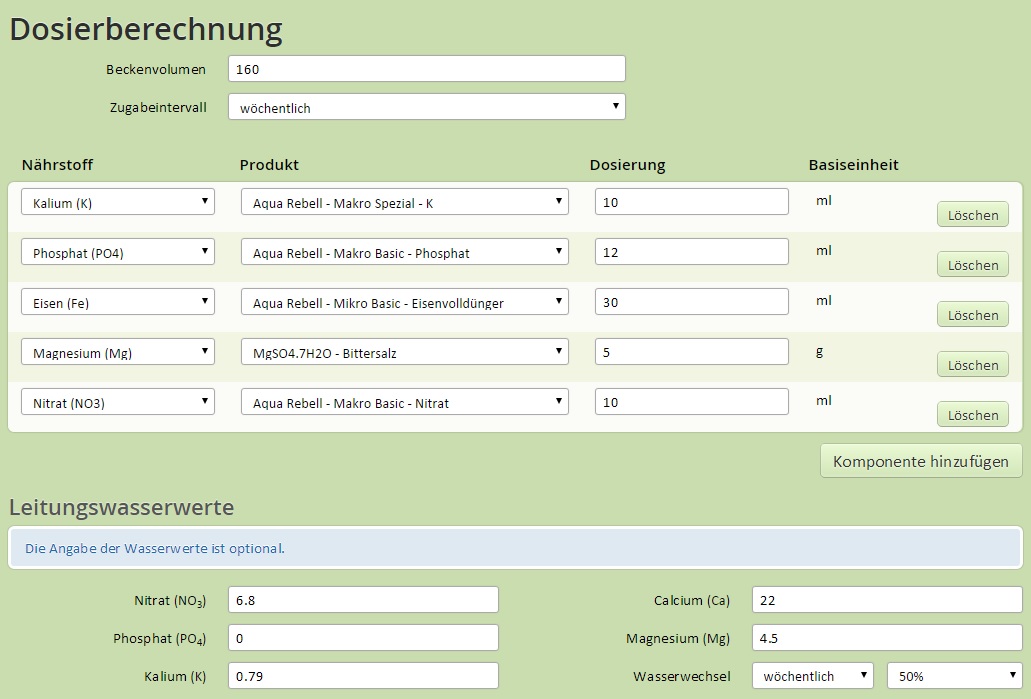Open the Nitrat (NO3) nutrient dropdown

click(x=118, y=402)
